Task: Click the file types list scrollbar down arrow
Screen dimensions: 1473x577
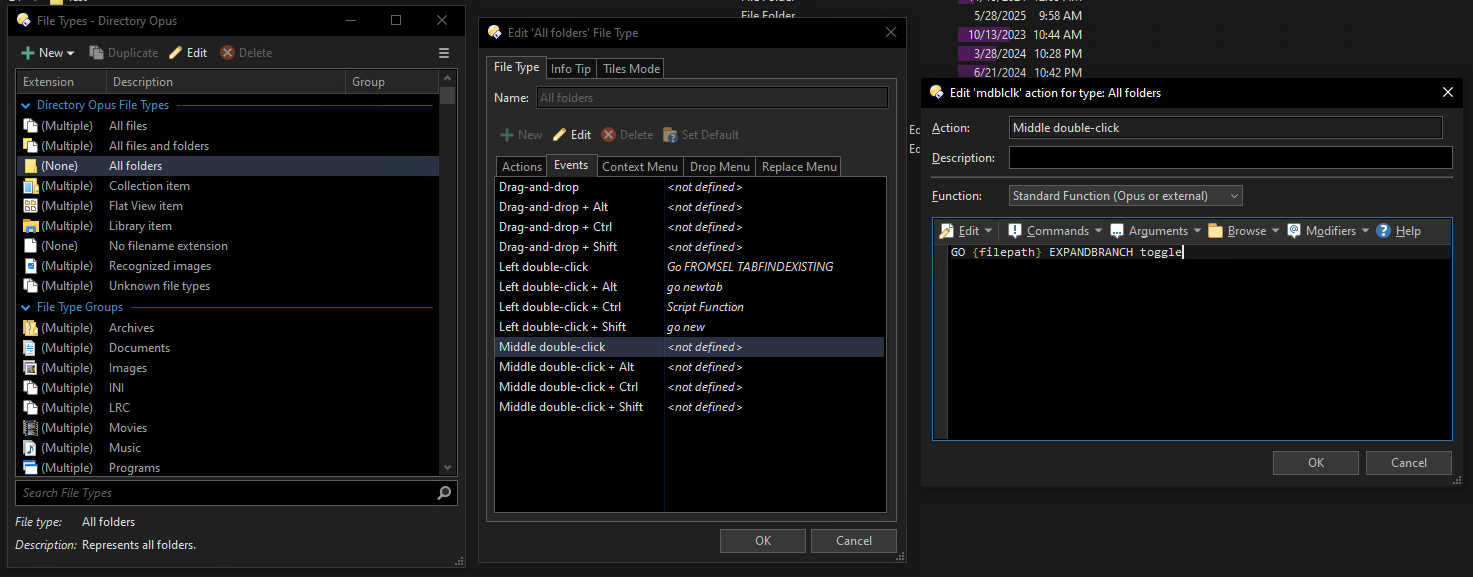Action: pyautogui.click(x=447, y=467)
